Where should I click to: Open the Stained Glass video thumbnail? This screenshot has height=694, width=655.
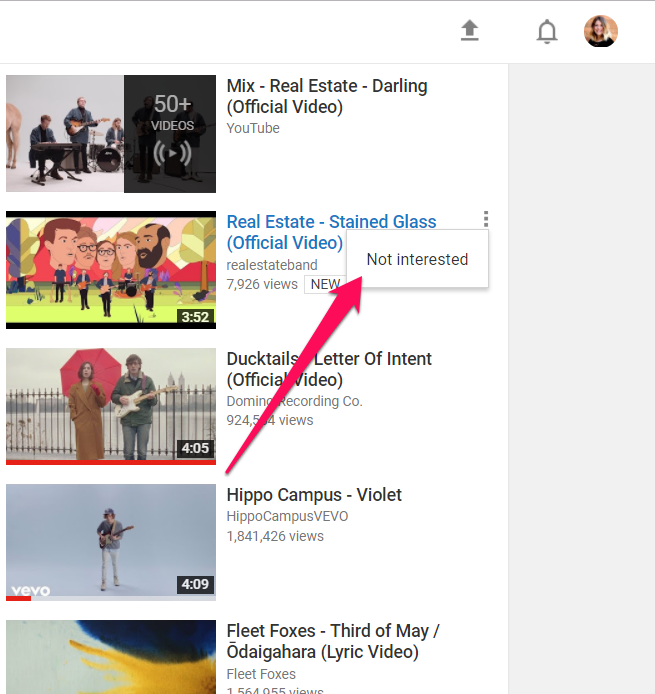coord(111,270)
